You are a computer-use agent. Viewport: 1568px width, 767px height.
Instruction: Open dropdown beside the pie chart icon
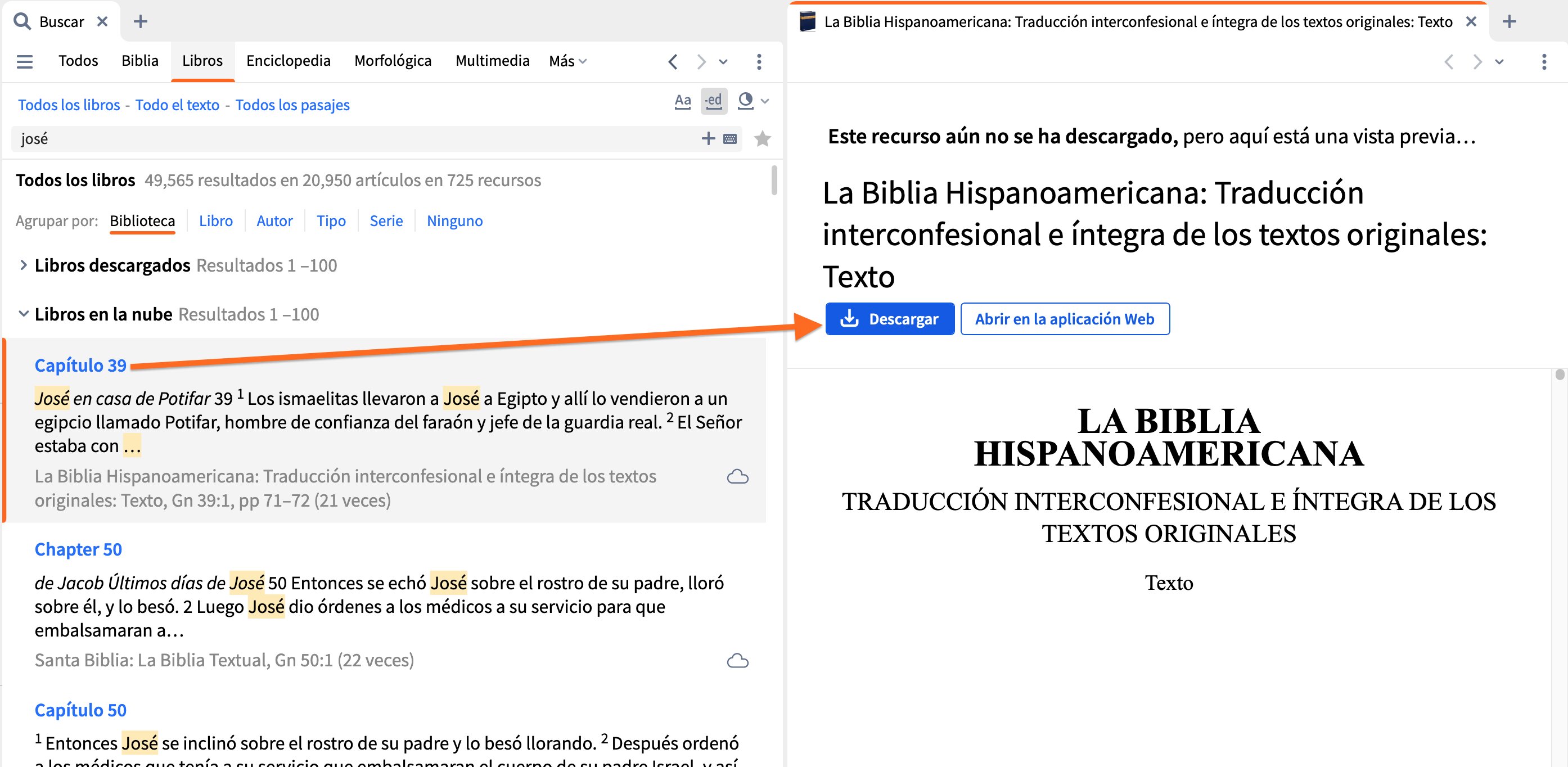coord(764,101)
